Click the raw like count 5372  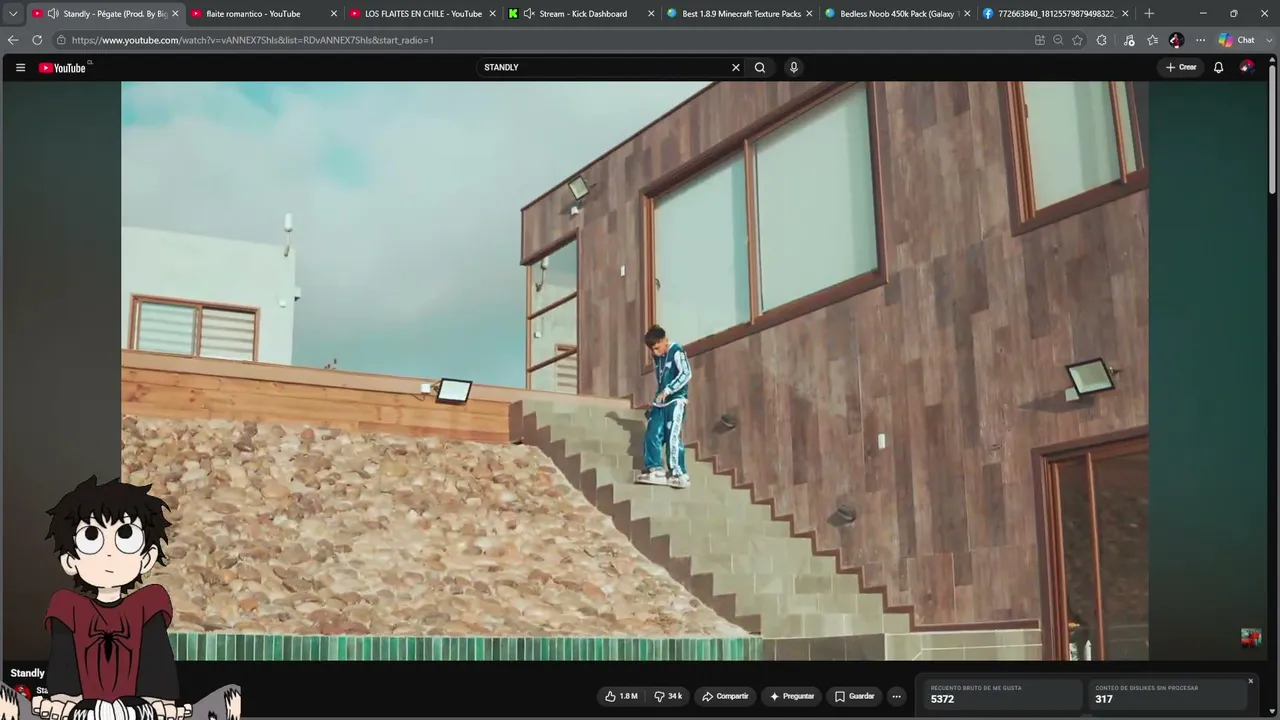click(942, 699)
